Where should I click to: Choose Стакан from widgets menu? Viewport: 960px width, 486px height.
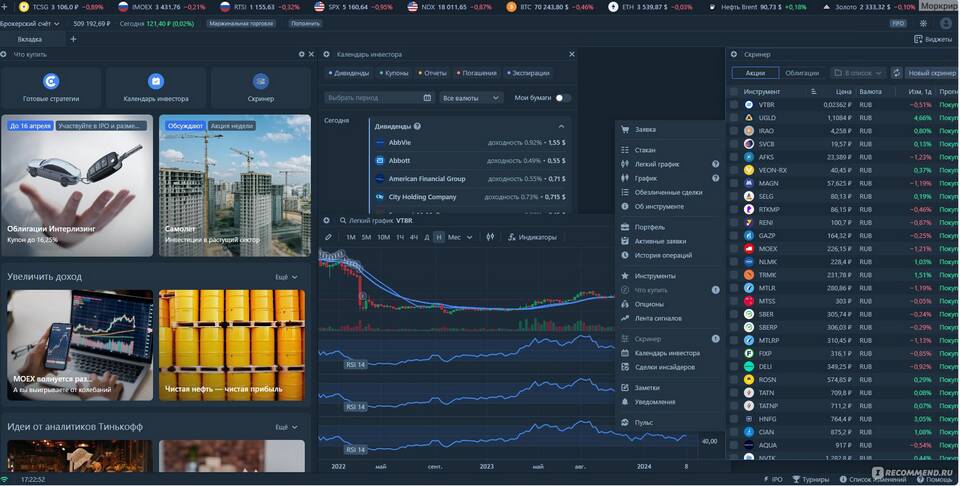click(x=668, y=150)
